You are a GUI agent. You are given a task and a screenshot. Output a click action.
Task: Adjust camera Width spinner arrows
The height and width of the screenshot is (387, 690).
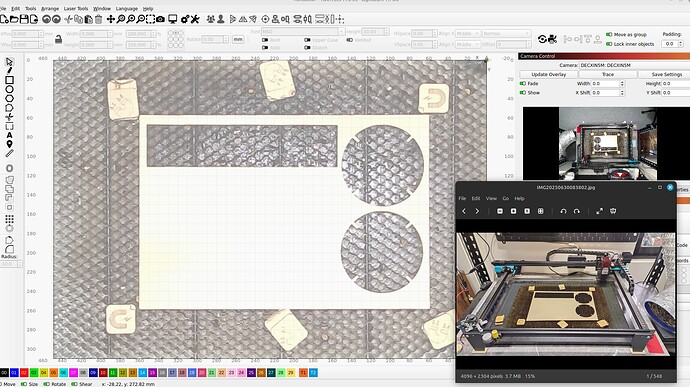tap(622, 83)
